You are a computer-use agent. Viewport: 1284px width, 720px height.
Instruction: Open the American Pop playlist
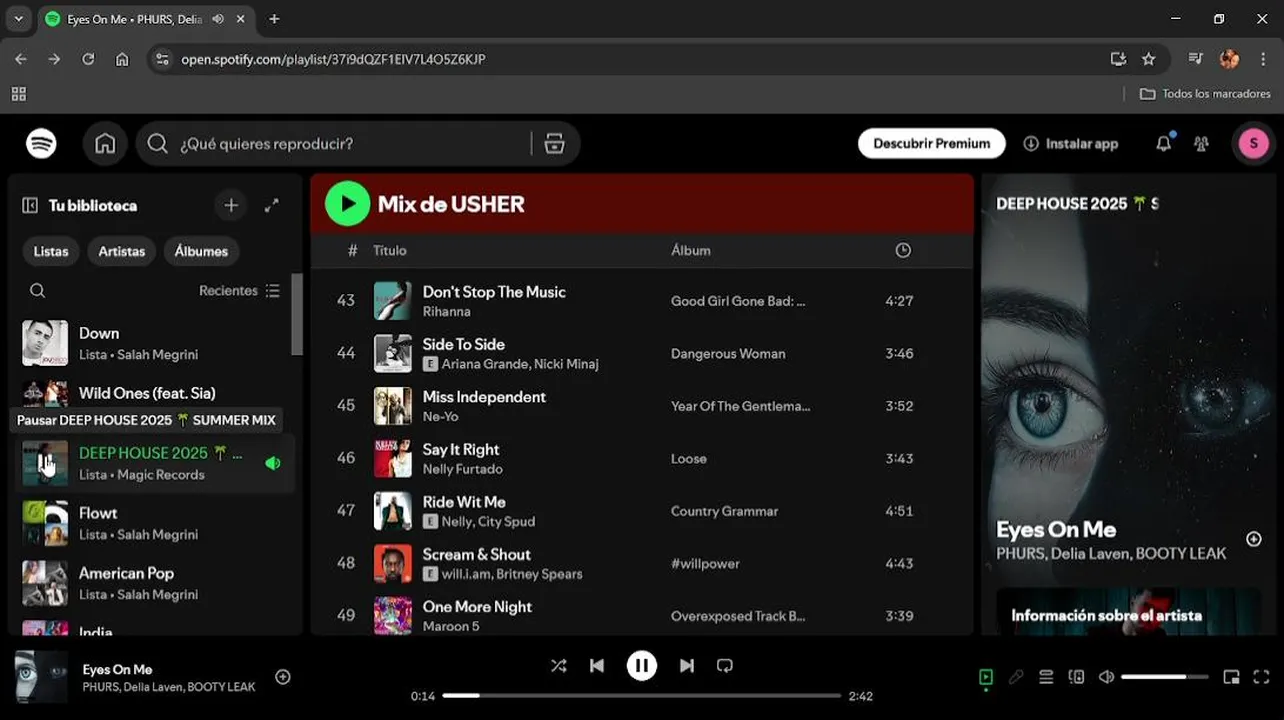pos(155,583)
